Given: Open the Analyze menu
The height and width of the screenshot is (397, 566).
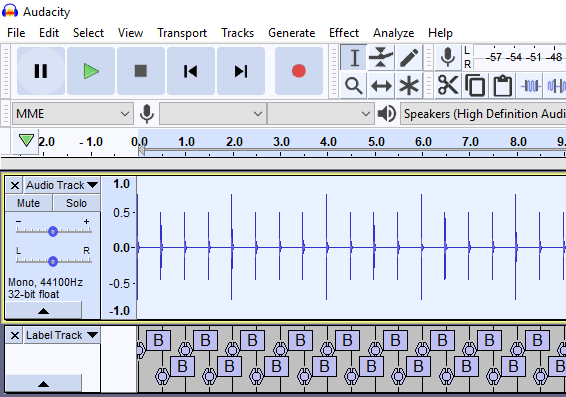Looking at the screenshot, I should [x=393, y=33].
